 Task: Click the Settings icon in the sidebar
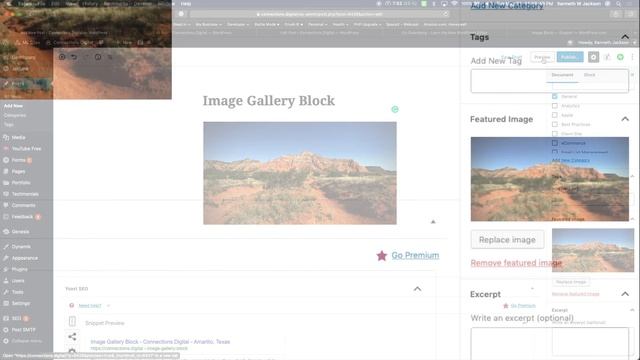[x=6, y=304]
